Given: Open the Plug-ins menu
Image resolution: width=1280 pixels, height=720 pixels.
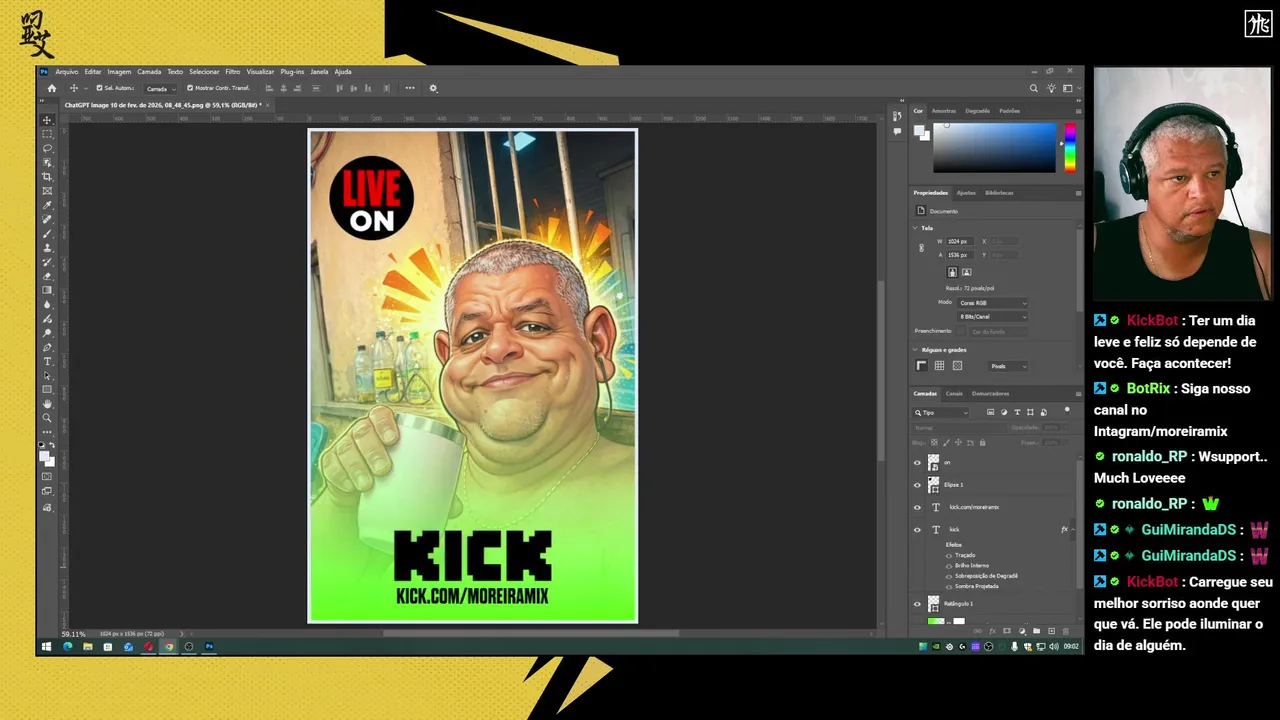Looking at the screenshot, I should coord(292,72).
